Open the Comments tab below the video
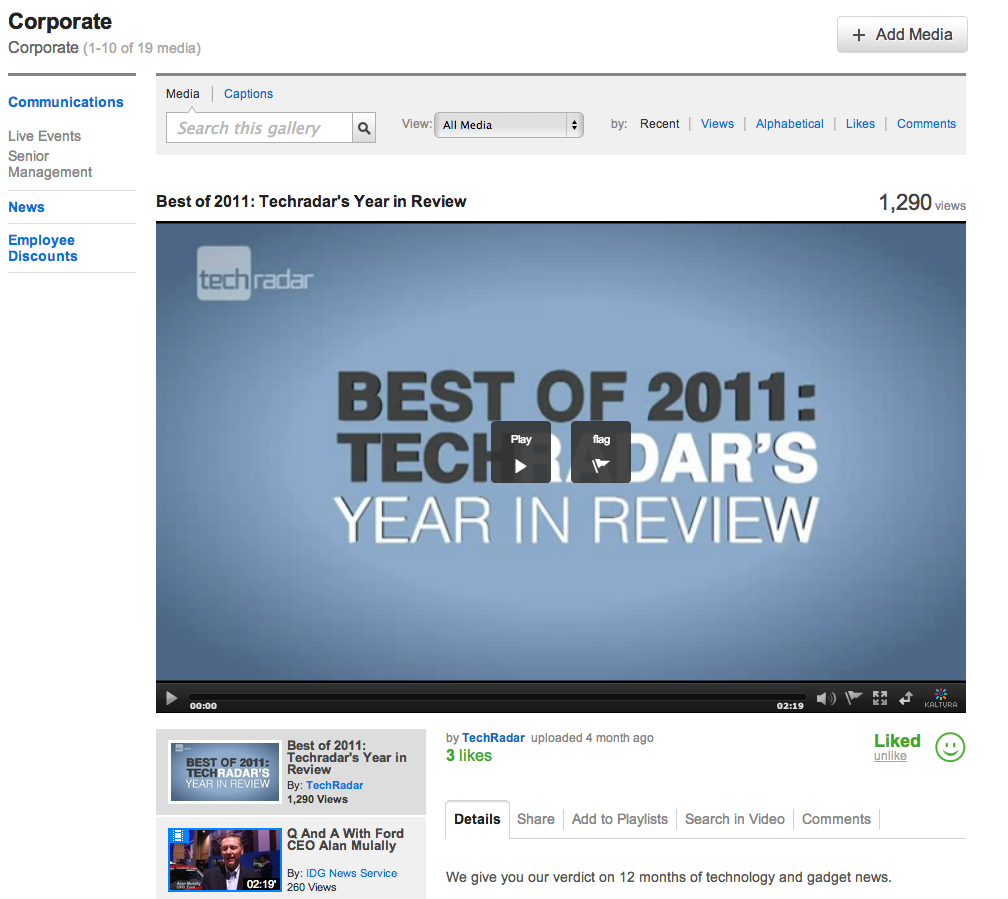The width and height of the screenshot is (1008, 899). click(836, 819)
